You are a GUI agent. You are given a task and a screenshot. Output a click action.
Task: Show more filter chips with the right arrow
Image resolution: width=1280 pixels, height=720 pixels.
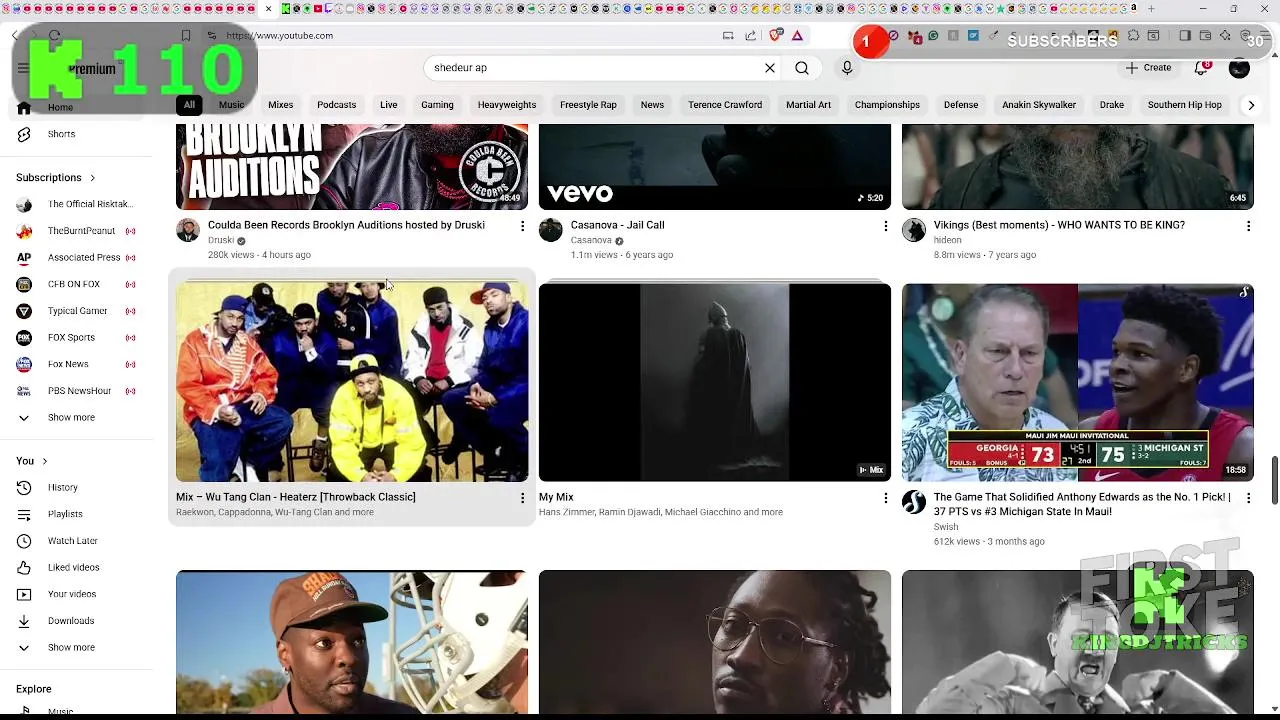[x=1250, y=105]
